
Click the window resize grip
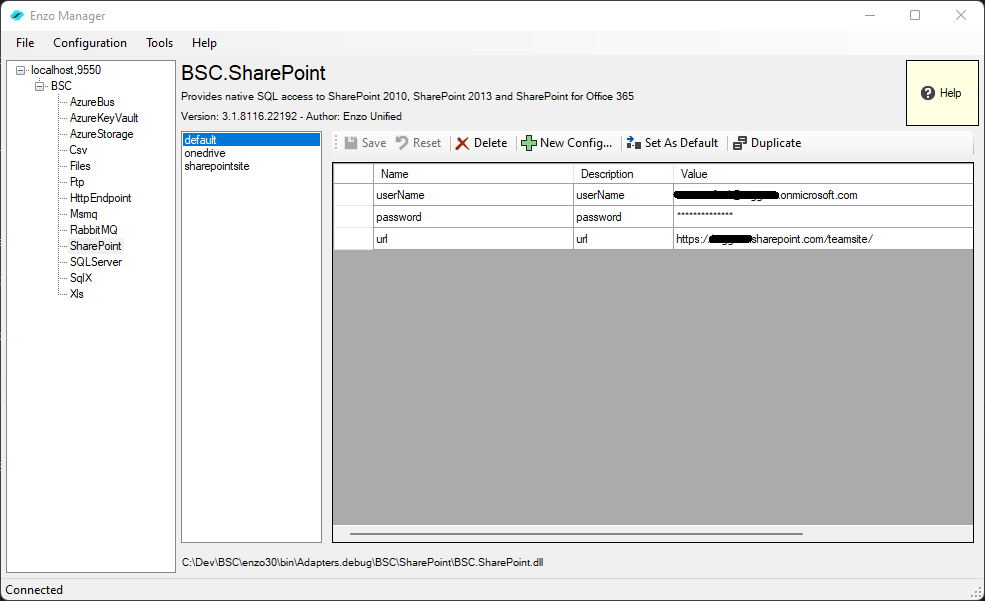pos(977,592)
